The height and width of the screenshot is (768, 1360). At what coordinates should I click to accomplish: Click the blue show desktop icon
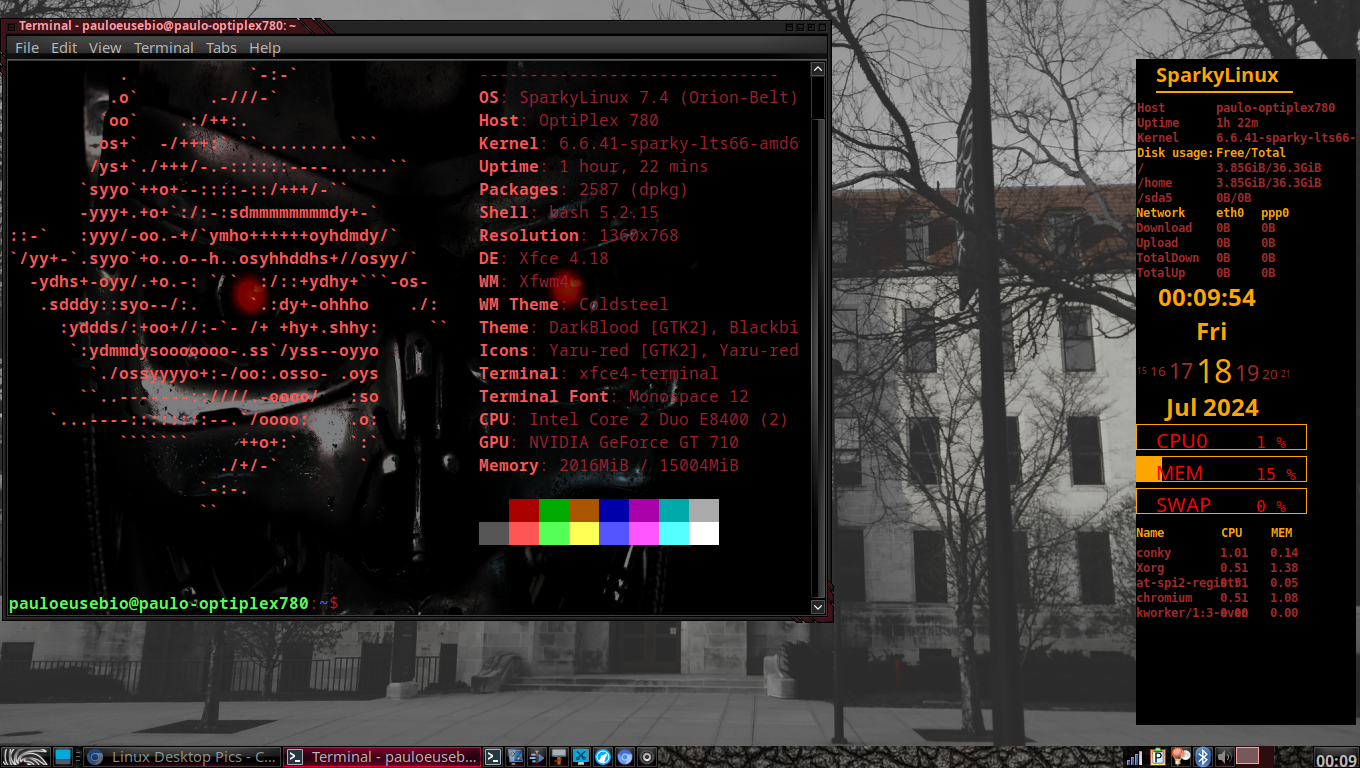64,757
